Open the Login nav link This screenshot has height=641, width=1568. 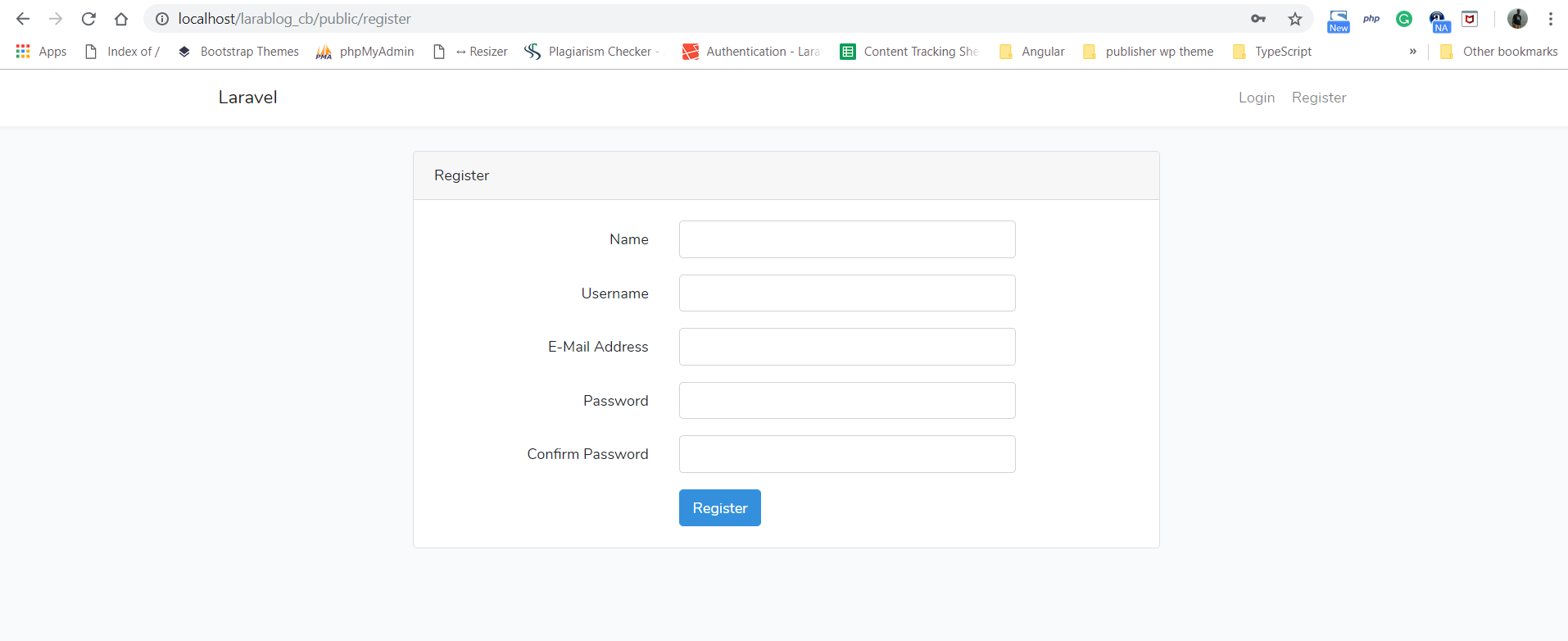1257,98
